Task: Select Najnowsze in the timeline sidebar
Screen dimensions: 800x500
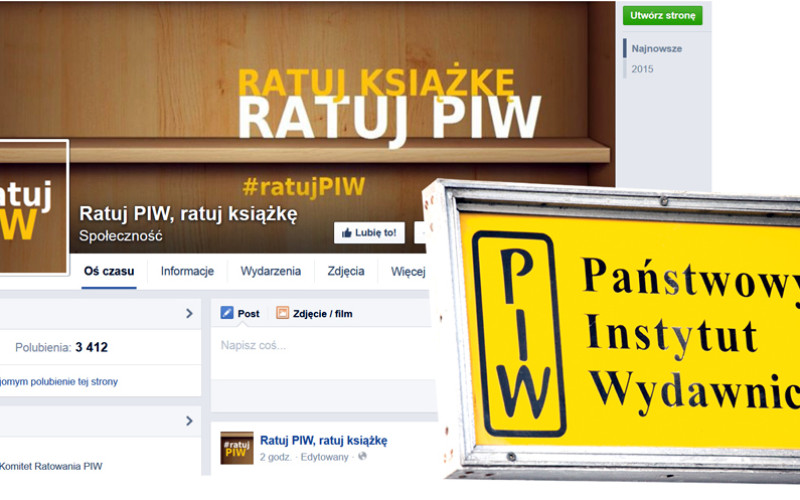Action: pos(657,49)
